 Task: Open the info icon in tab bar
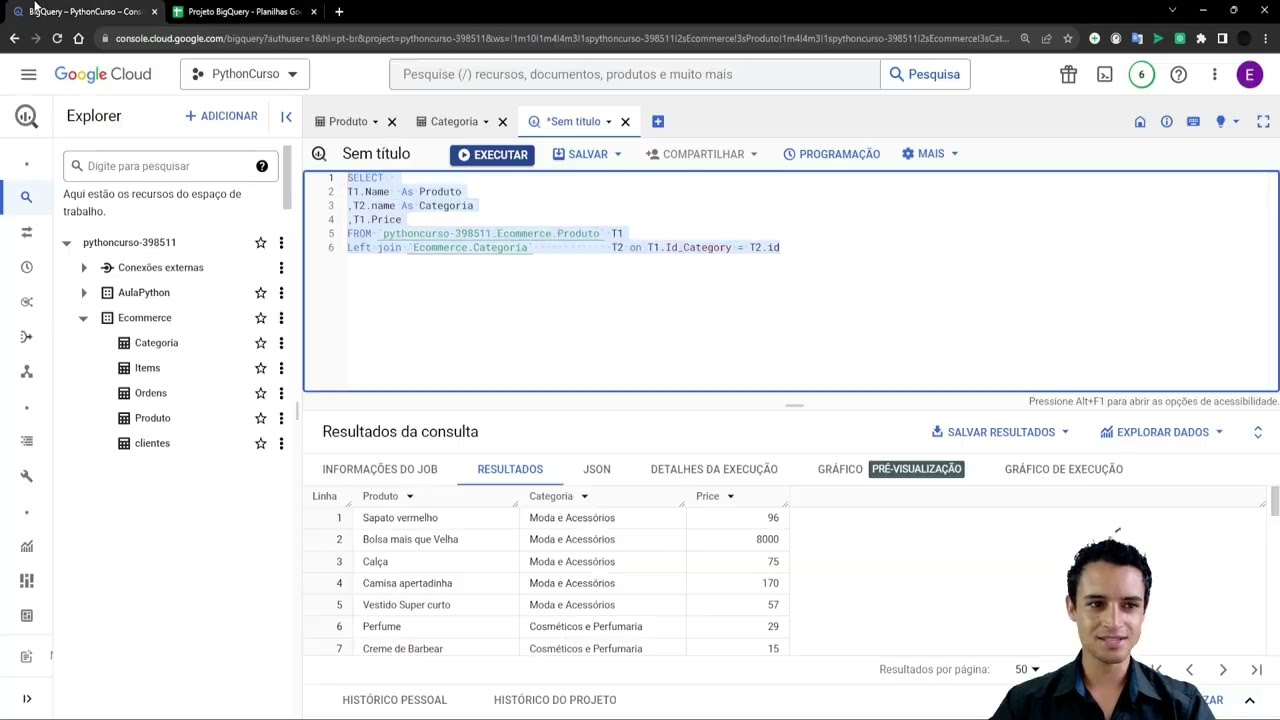pos(1166,121)
